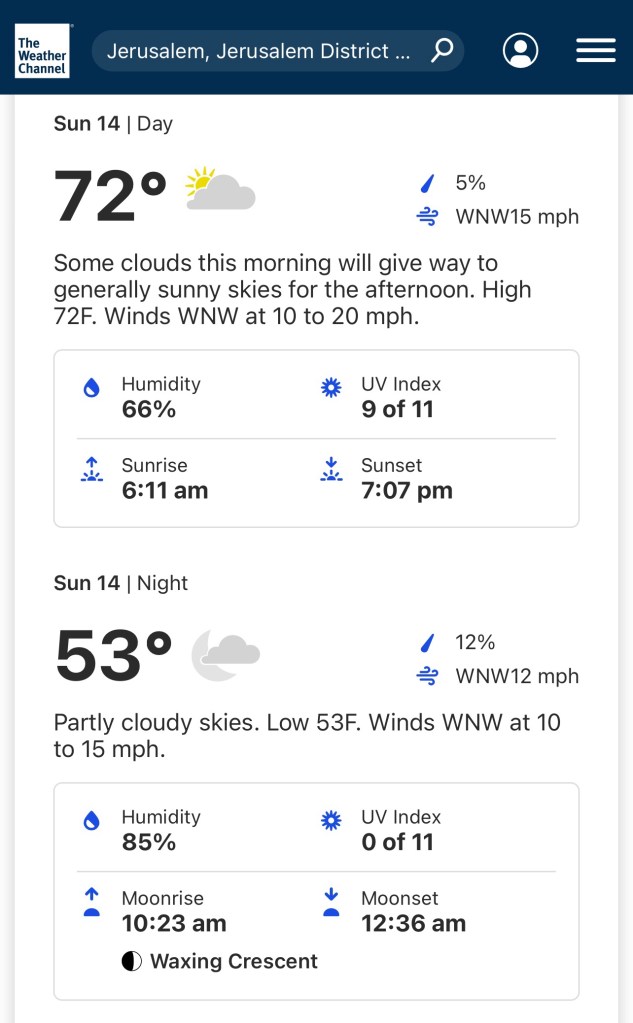Click the Waxing Crescent moon phase icon
The height and width of the screenshot is (1023, 633).
[x=131, y=962]
